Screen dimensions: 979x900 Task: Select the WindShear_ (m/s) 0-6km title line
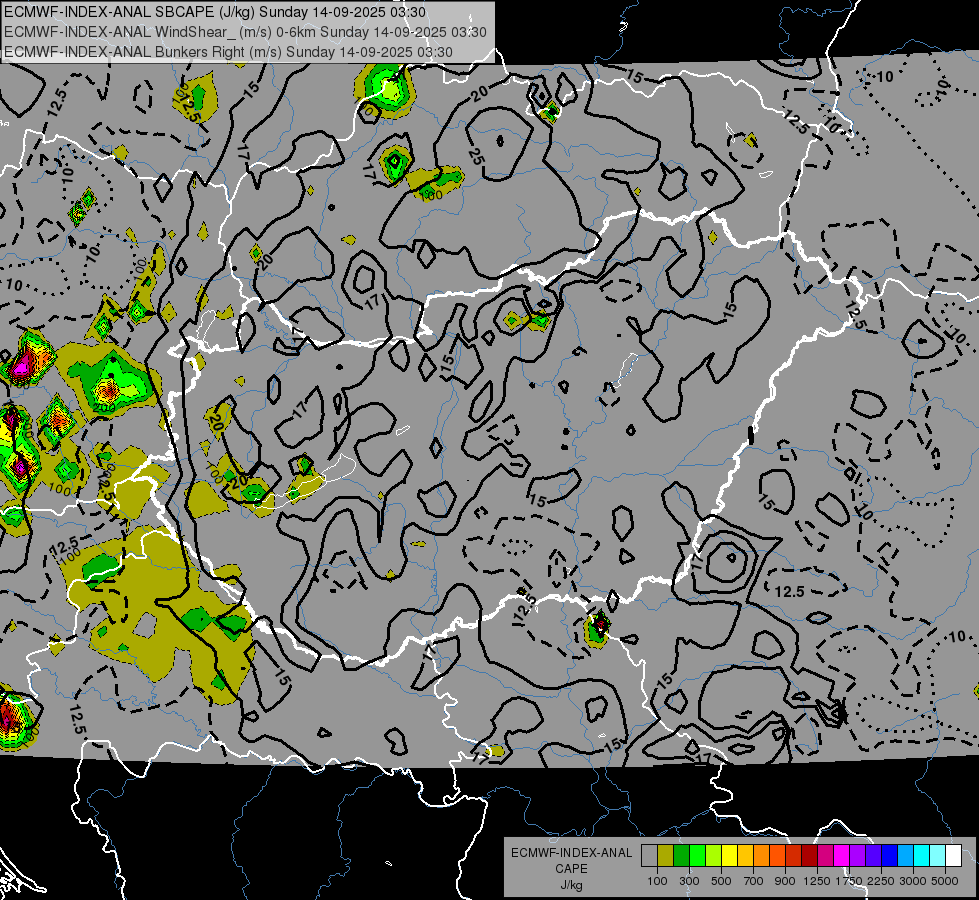[245, 32]
